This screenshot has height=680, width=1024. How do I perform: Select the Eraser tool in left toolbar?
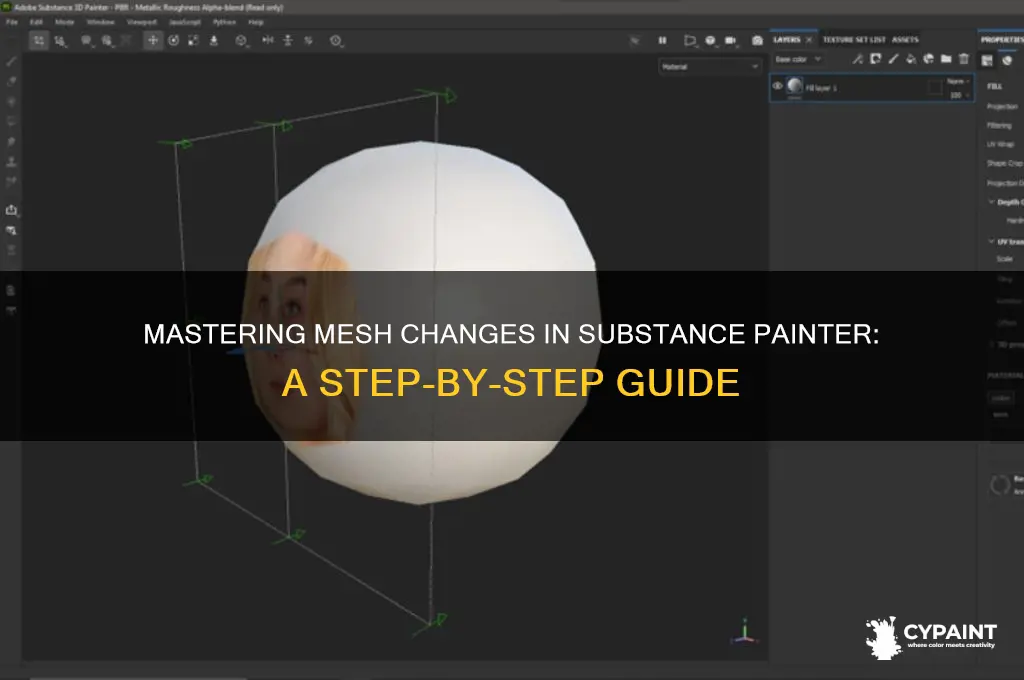(x=11, y=82)
